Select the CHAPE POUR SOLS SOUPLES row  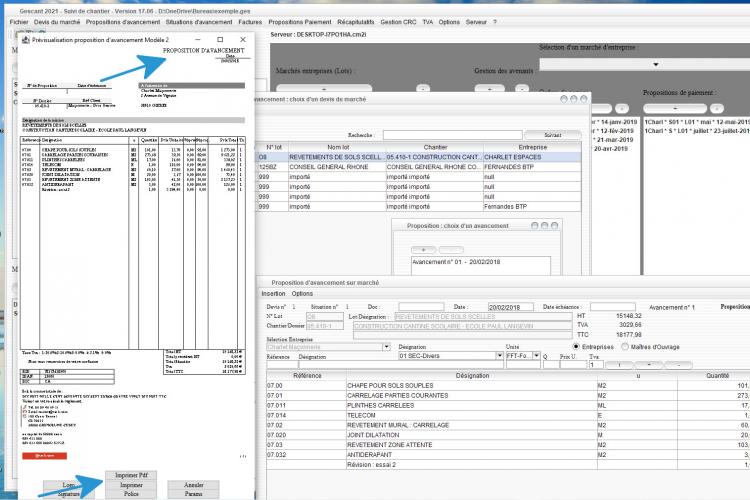(x=508, y=386)
